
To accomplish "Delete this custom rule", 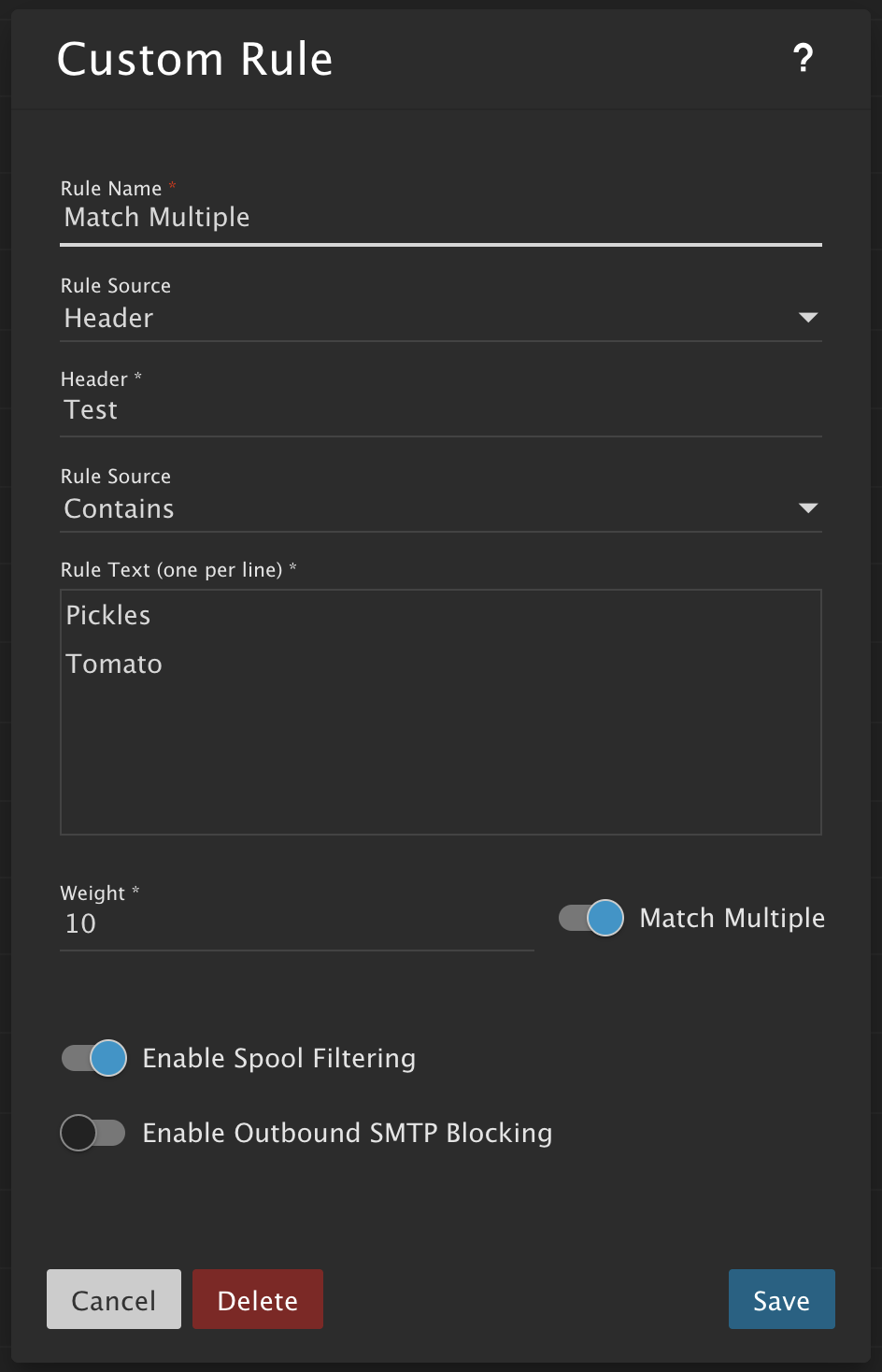I will [x=258, y=1299].
